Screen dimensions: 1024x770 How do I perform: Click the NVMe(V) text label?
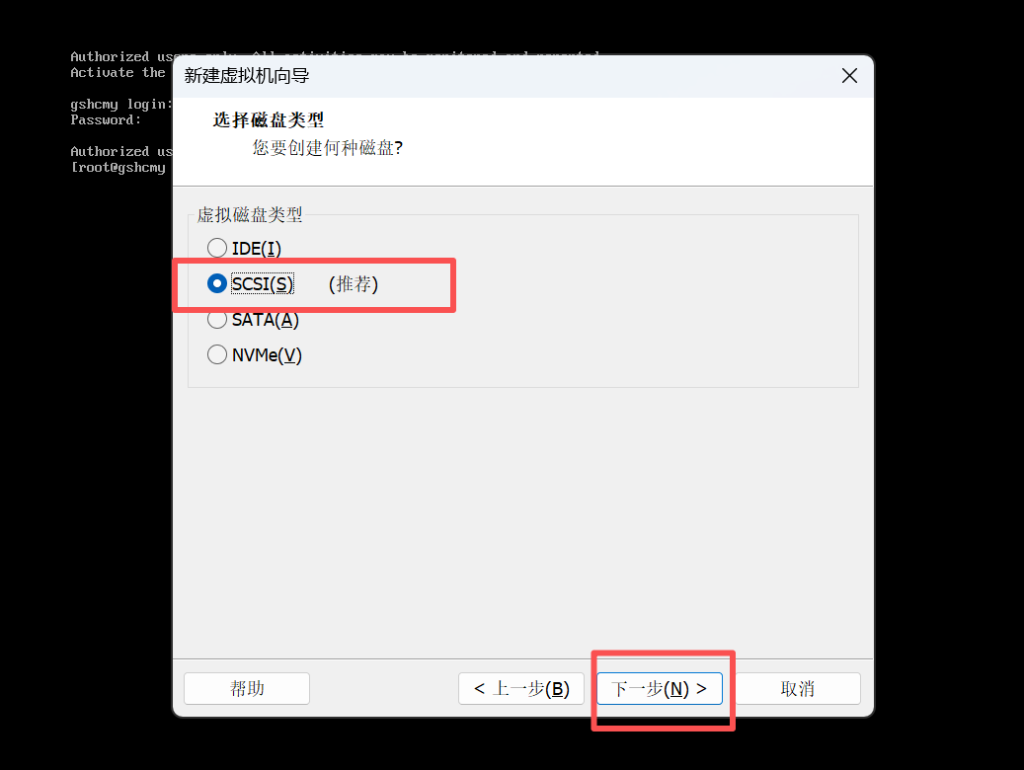[x=266, y=355]
